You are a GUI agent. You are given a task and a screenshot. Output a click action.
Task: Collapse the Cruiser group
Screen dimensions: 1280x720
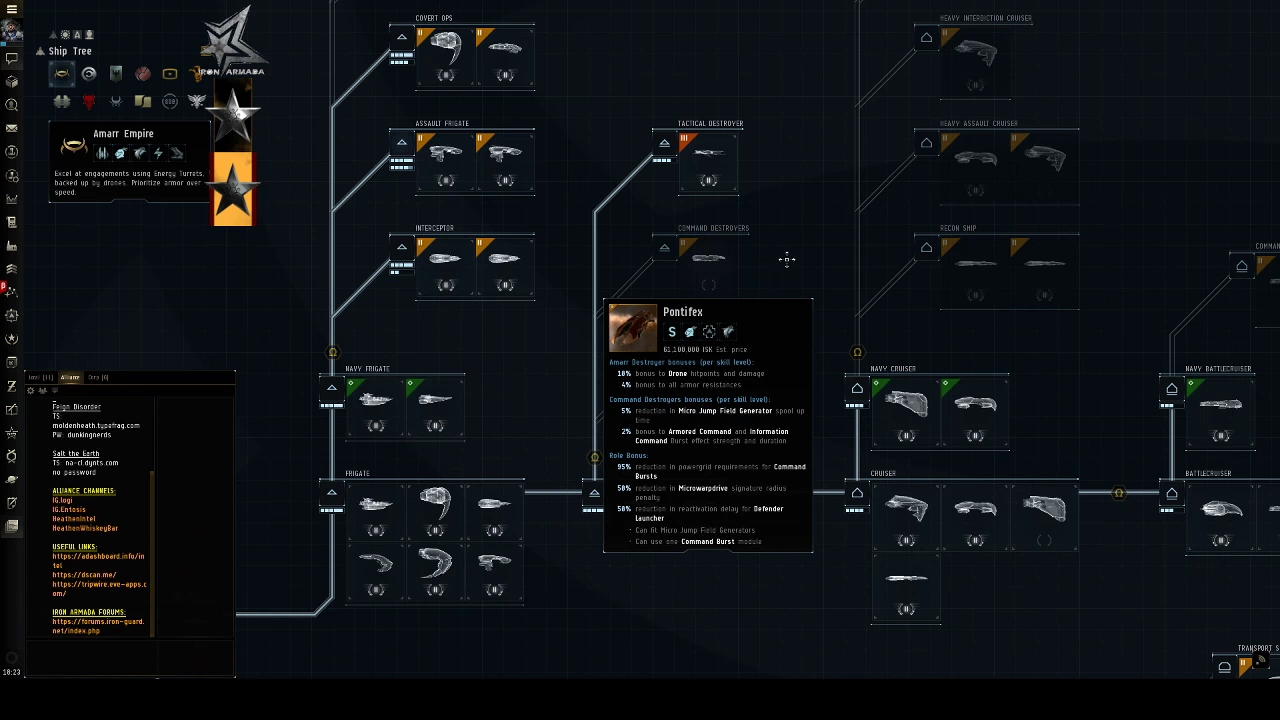coord(857,493)
